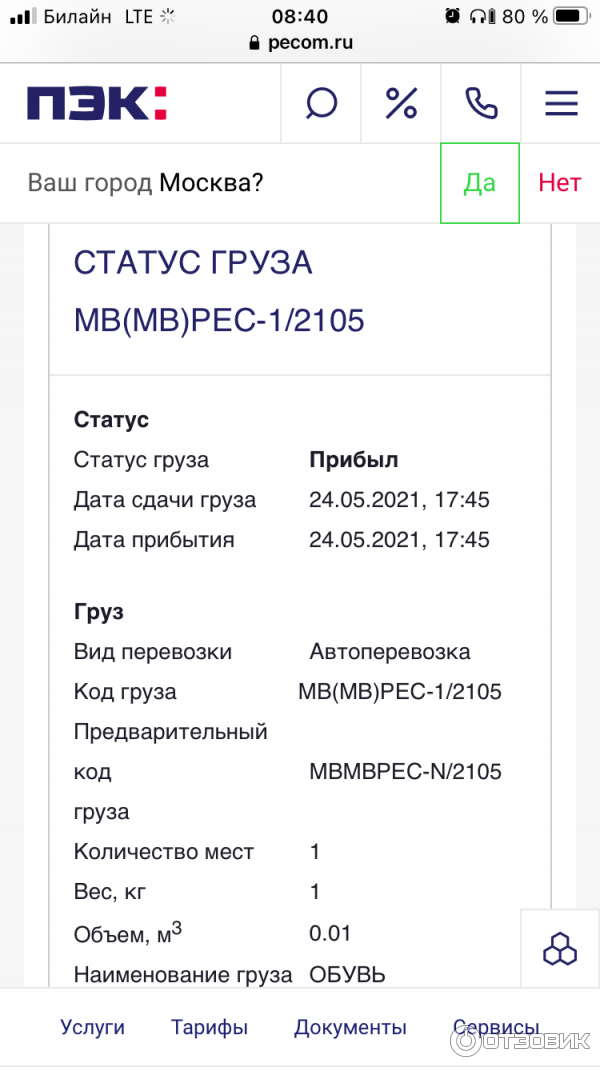
Task: Click the СТАТУС ГРУЗА heading
Action: tap(193, 263)
